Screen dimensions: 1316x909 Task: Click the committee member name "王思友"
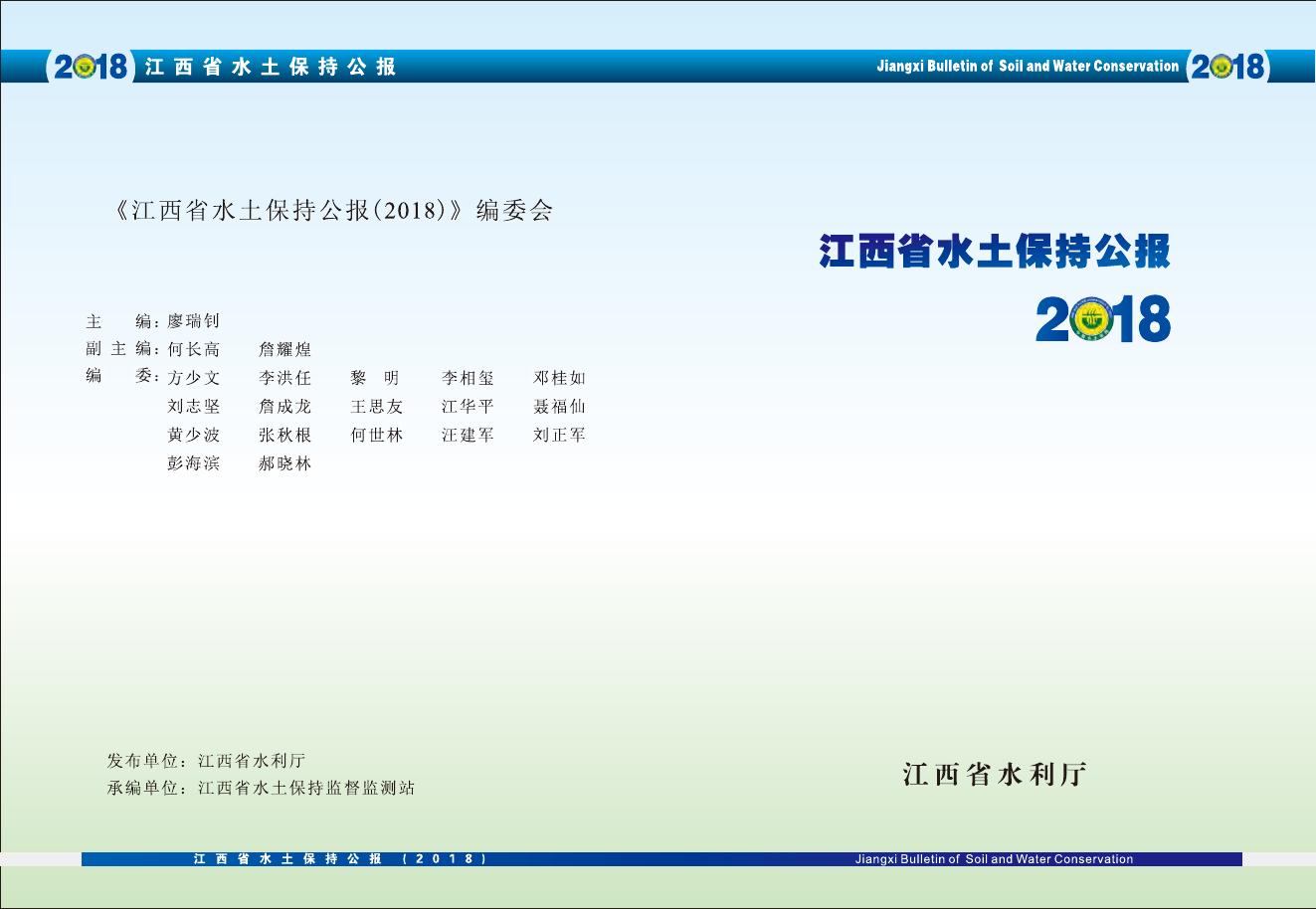tap(376, 406)
